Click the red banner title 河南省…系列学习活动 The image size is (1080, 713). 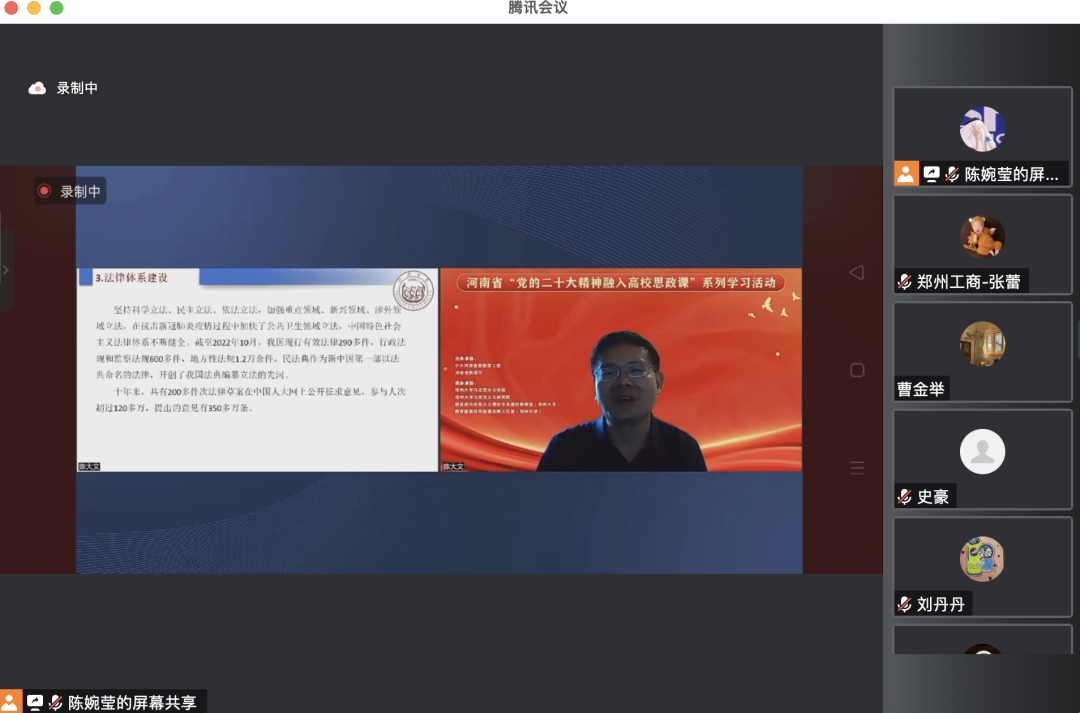point(621,282)
